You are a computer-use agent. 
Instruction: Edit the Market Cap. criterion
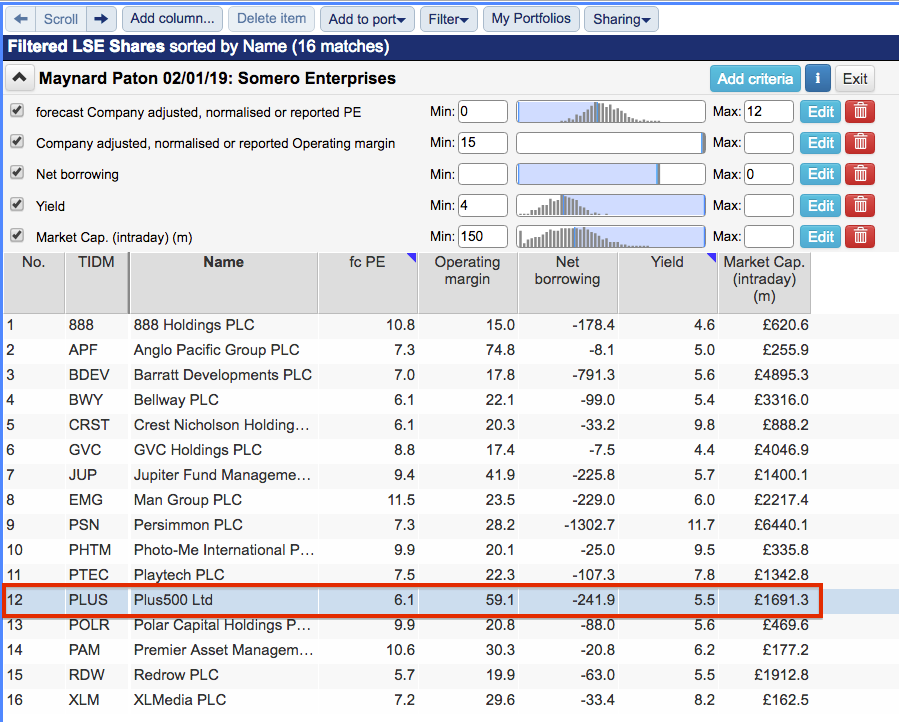tap(820, 237)
